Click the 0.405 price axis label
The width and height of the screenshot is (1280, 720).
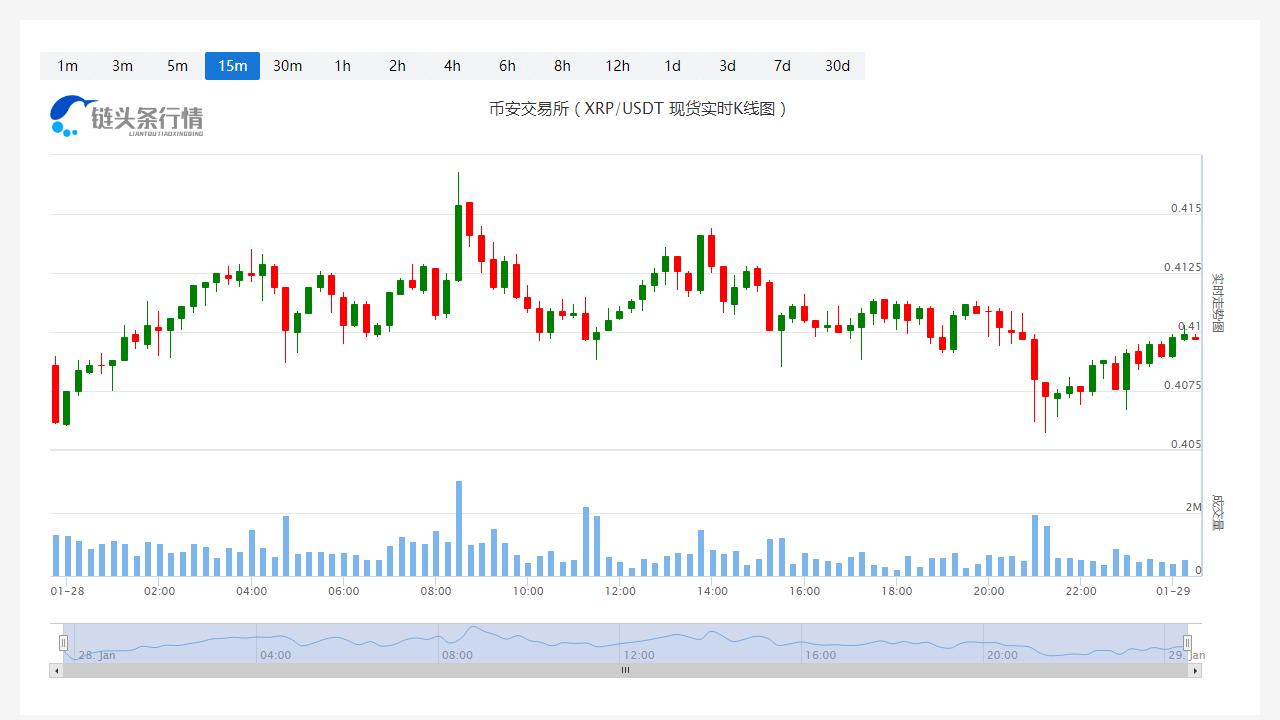(x=1186, y=444)
